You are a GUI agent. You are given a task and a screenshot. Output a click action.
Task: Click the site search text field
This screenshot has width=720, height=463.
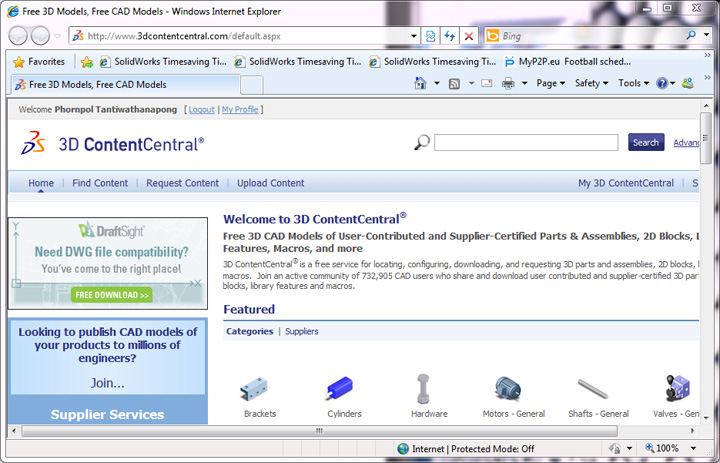click(526, 142)
